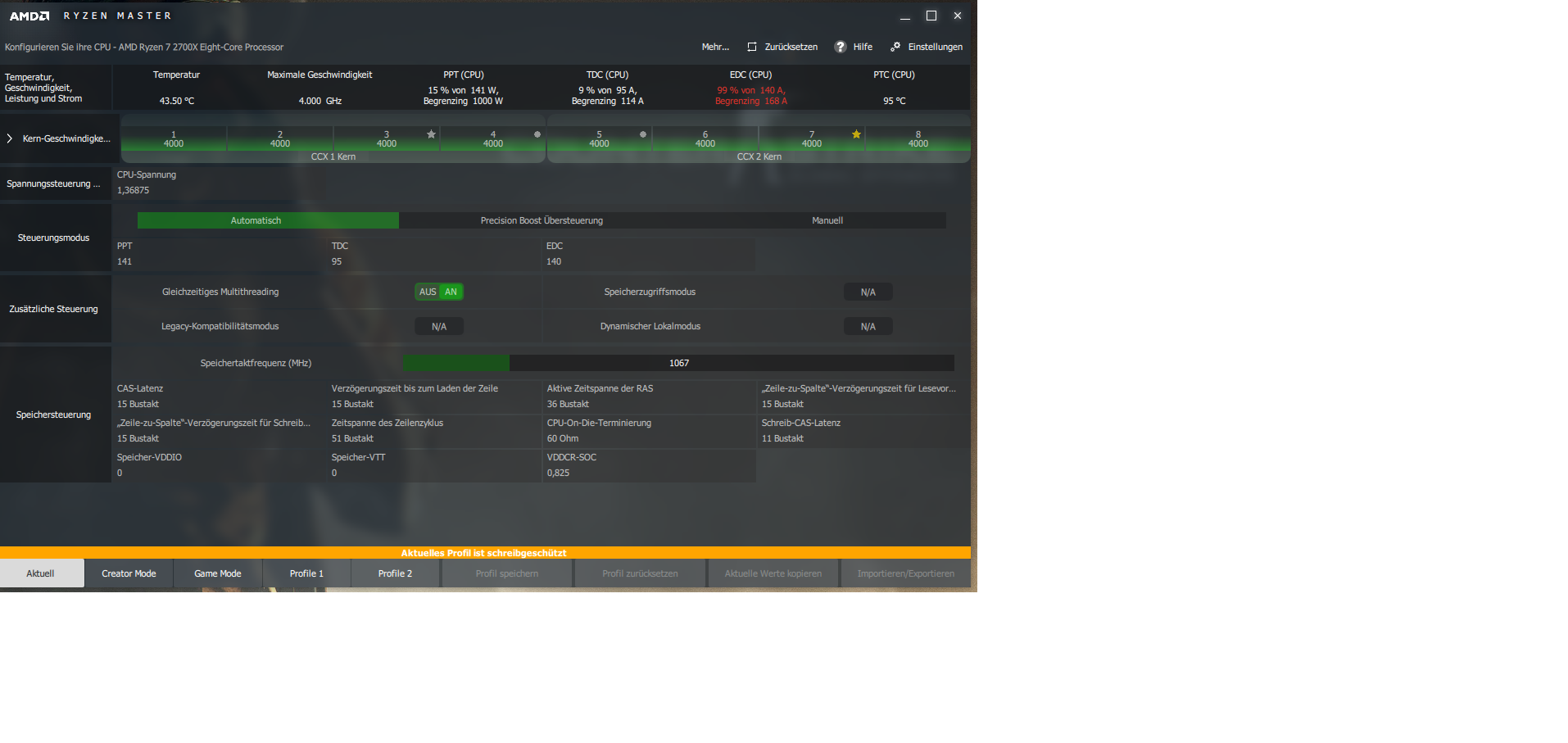Switch to Profile 2 tab
The image size is (1568, 743).
pos(395,573)
